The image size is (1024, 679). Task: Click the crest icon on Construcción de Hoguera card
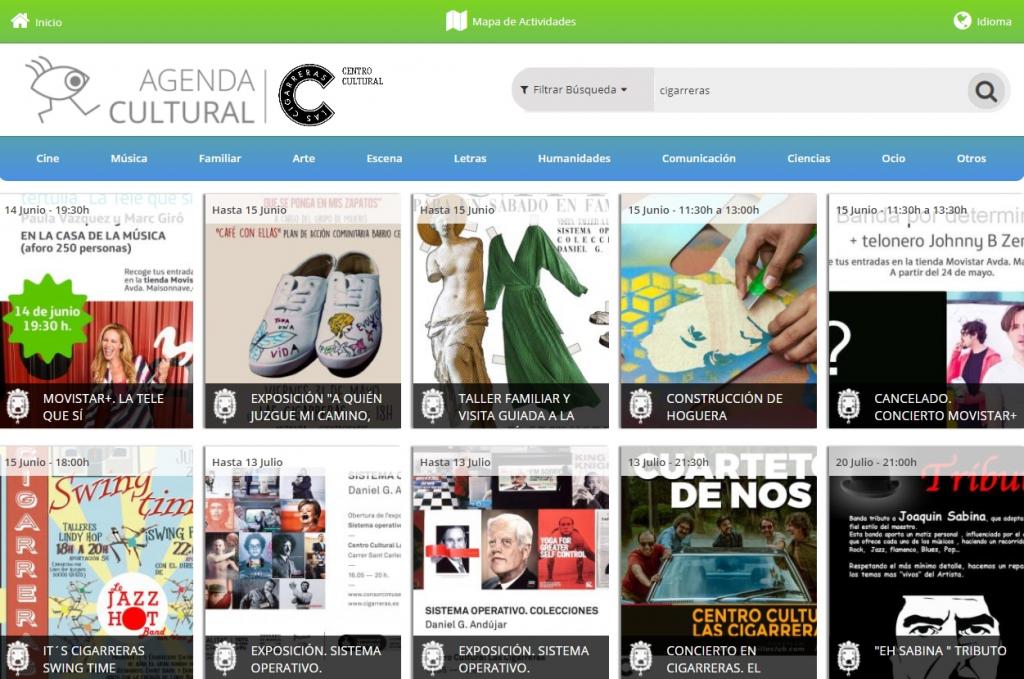pos(640,405)
